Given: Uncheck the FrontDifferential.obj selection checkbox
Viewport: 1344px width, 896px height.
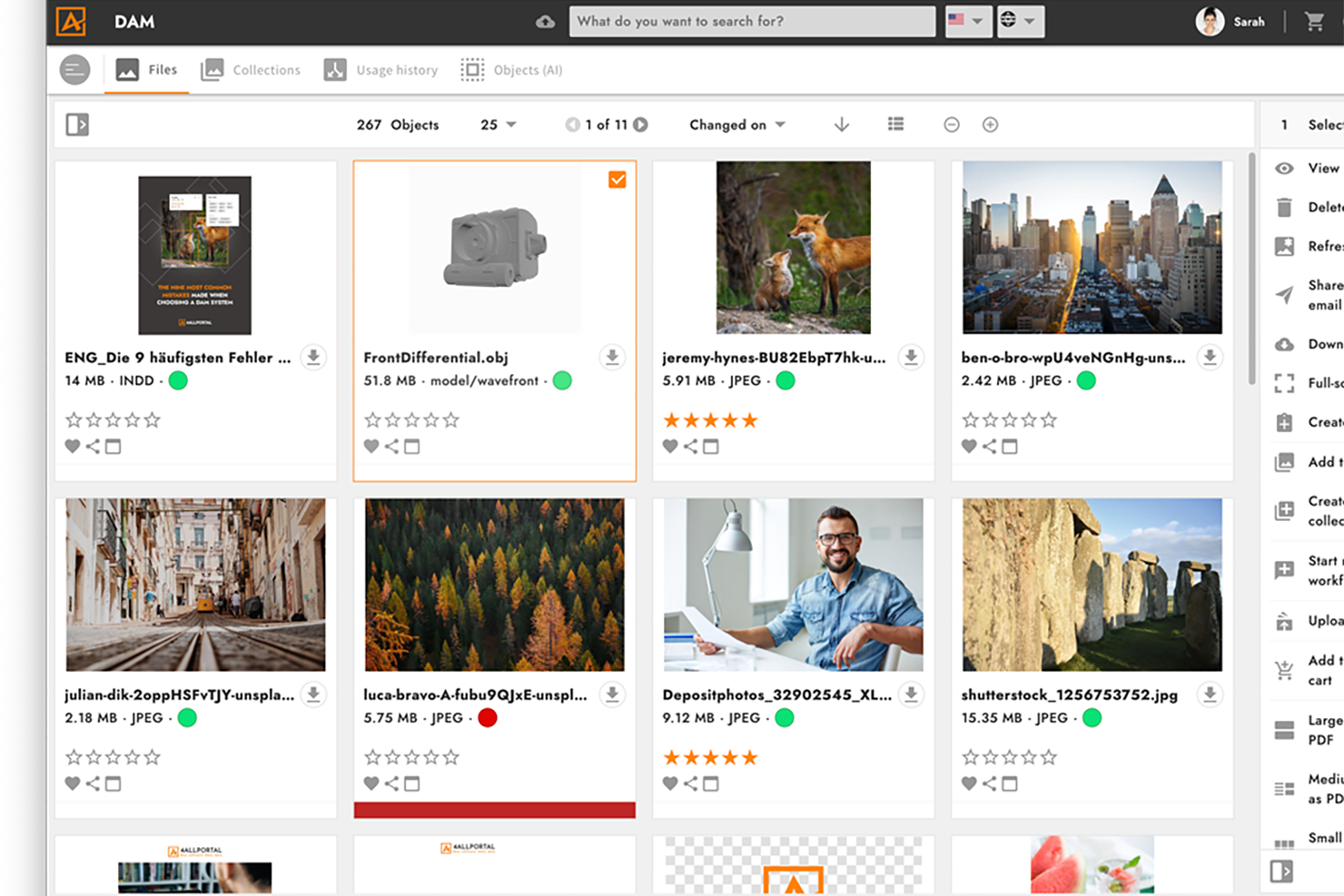Looking at the screenshot, I should (x=618, y=180).
